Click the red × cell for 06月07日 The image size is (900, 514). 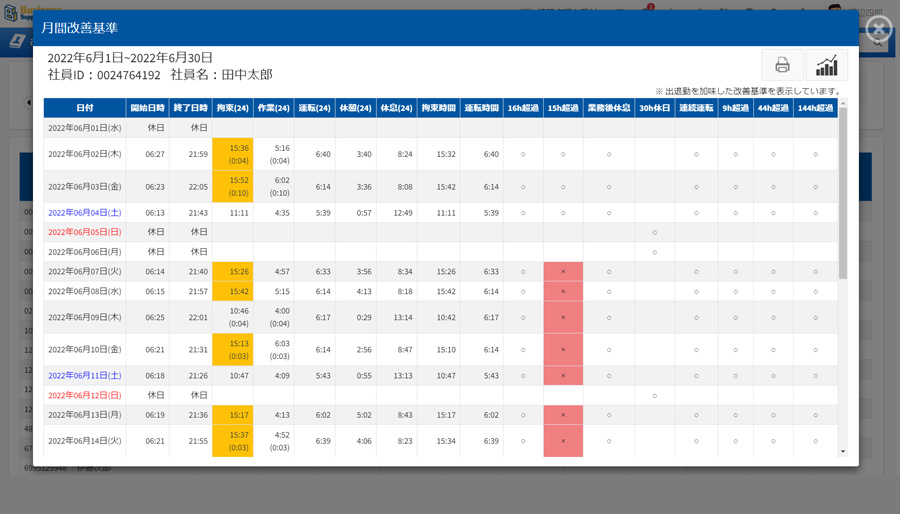[x=563, y=272]
